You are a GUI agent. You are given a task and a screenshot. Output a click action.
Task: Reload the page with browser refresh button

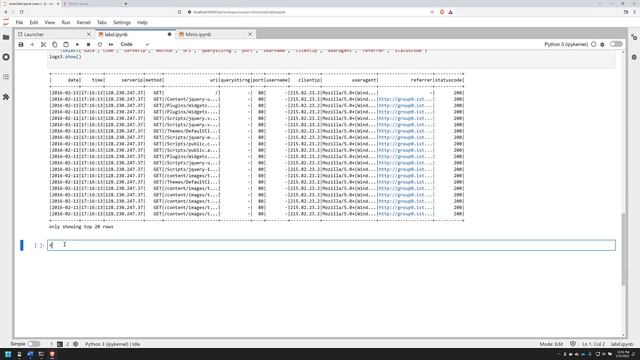pyautogui.click(x=22, y=12)
